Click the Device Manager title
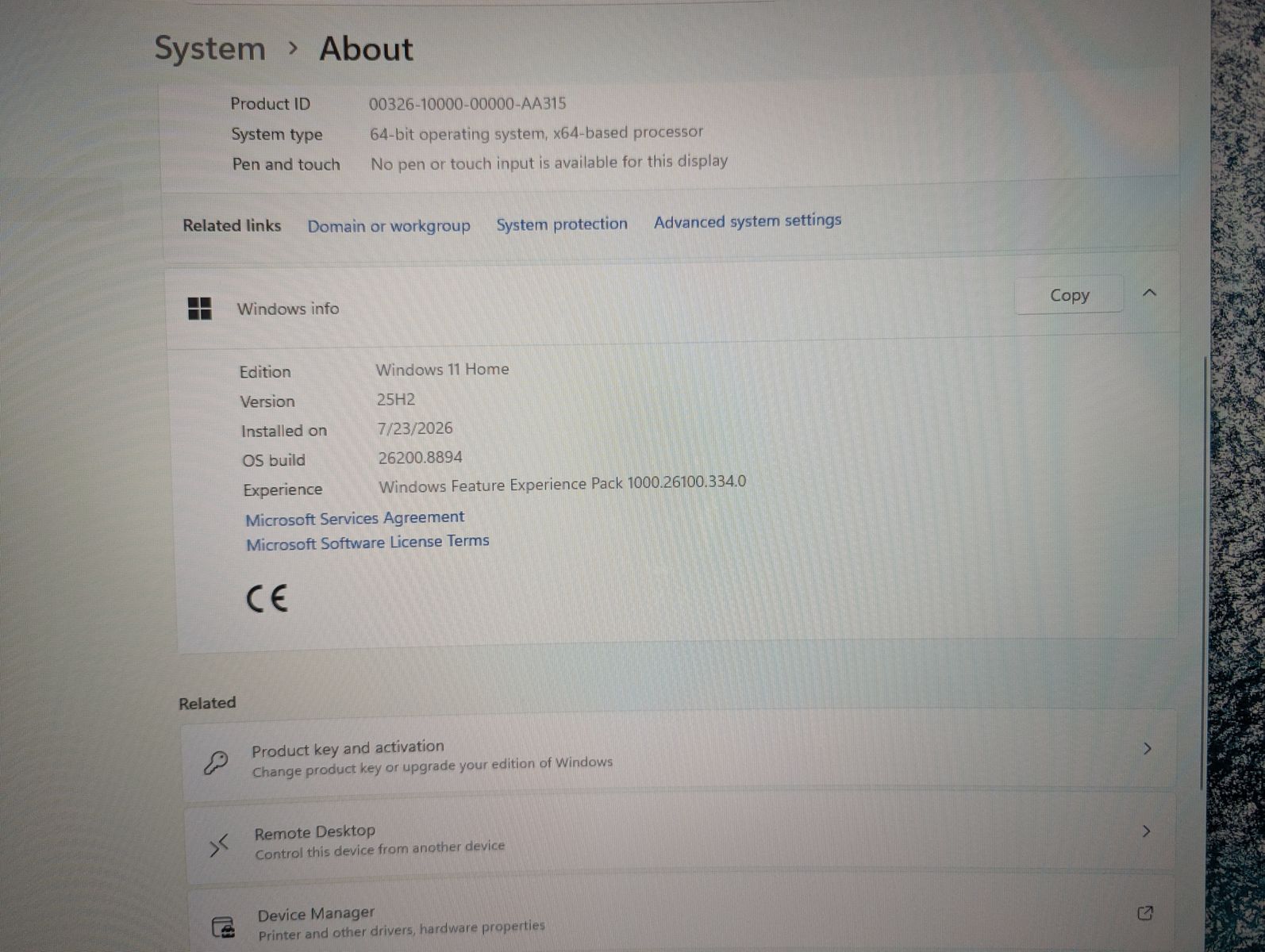The image size is (1265, 952). pyautogui.click(x=316, y=914)
